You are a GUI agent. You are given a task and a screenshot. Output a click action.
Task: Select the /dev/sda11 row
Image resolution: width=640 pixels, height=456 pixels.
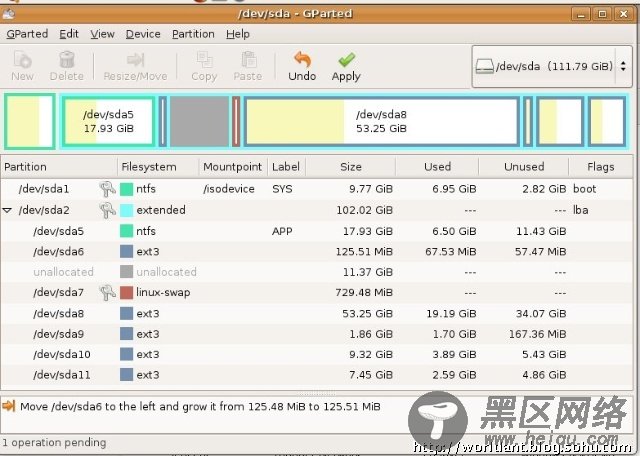(317, 375)
